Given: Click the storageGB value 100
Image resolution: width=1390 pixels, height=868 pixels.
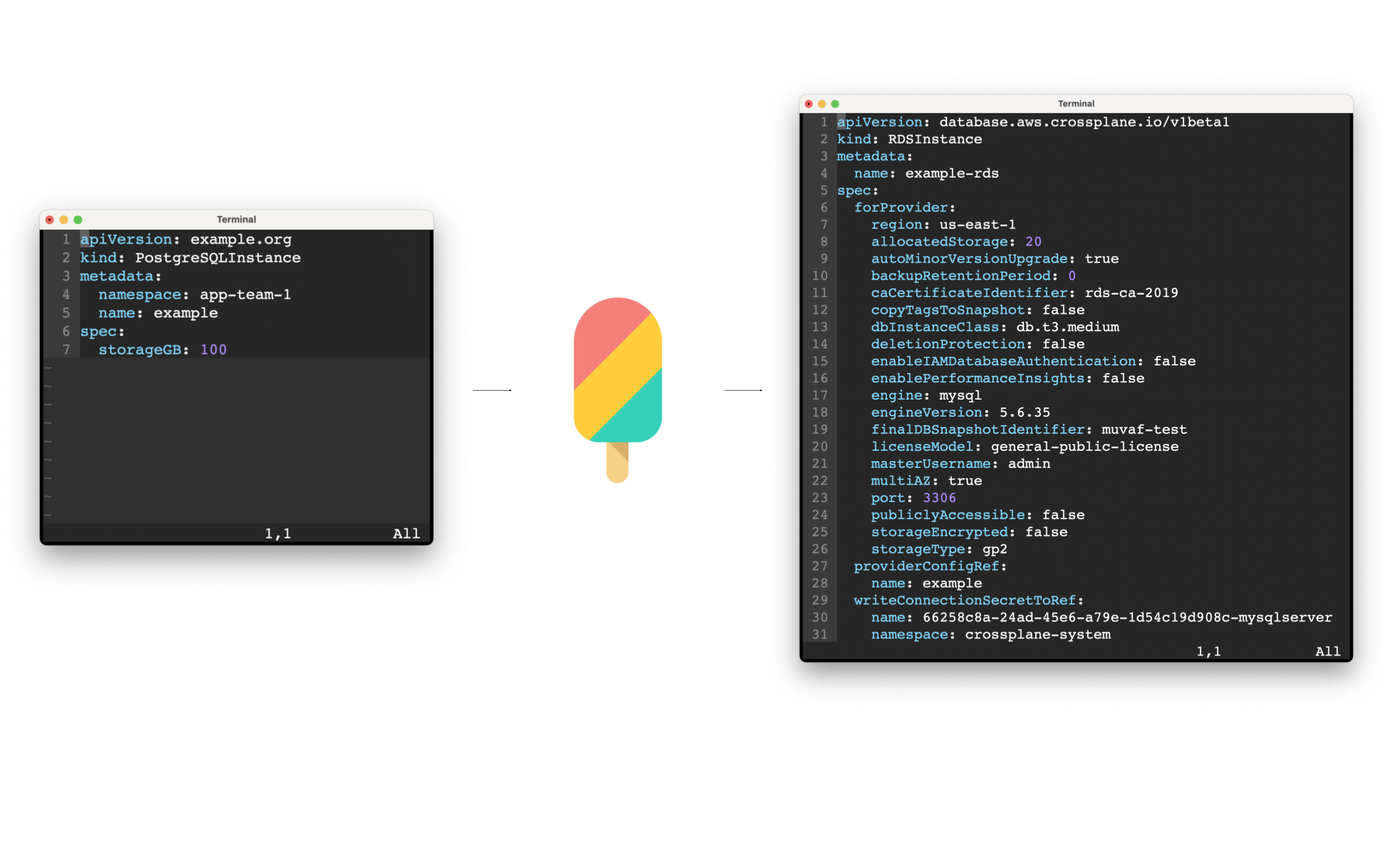Looking at the screenshot, I should 213,350.
